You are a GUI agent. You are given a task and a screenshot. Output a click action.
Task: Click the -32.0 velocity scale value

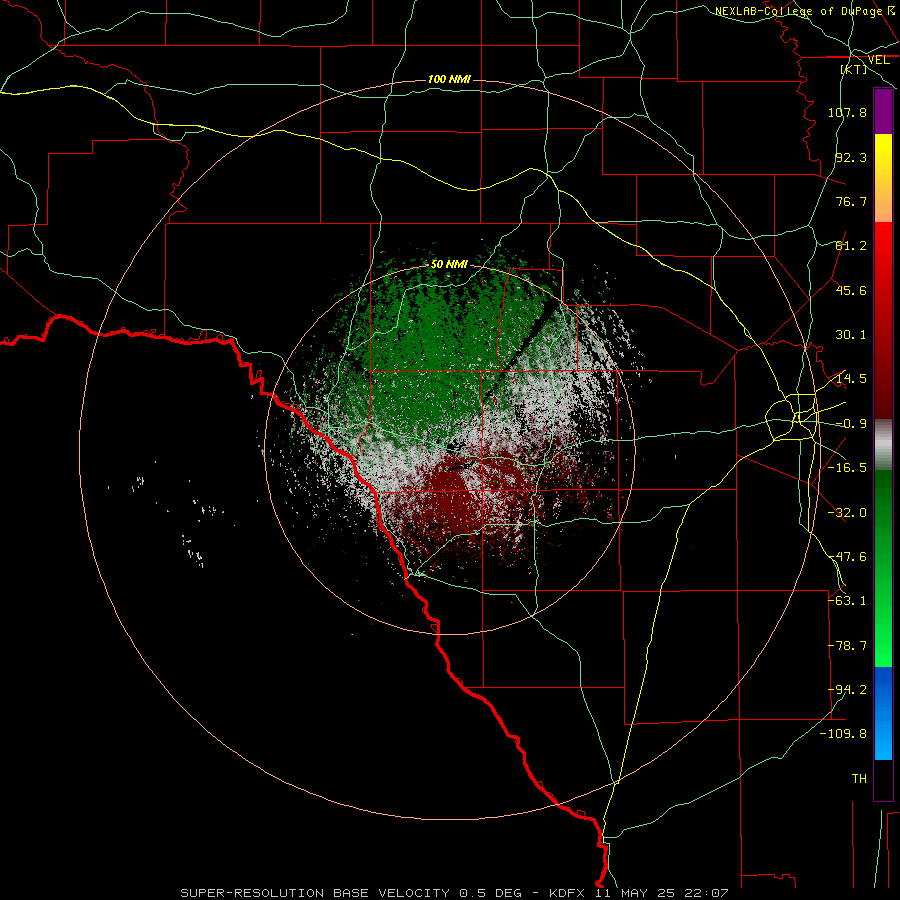[847, 513]
